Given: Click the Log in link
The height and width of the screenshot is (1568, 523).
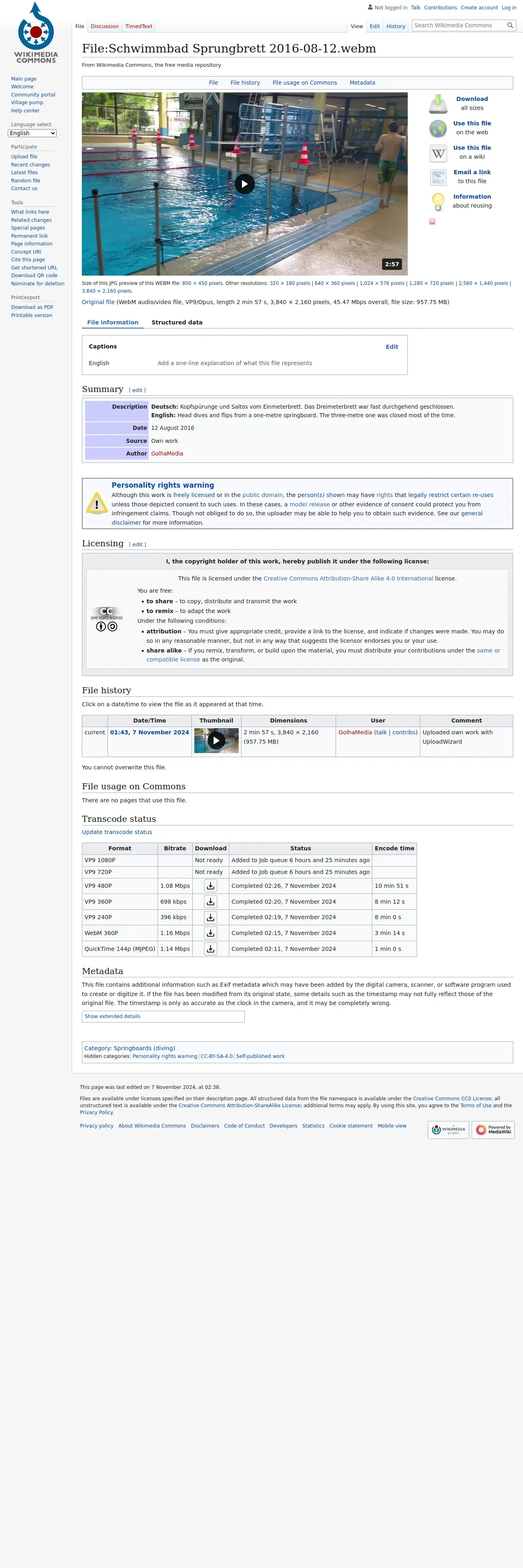Looking at the screenshot, I should 509,8.
